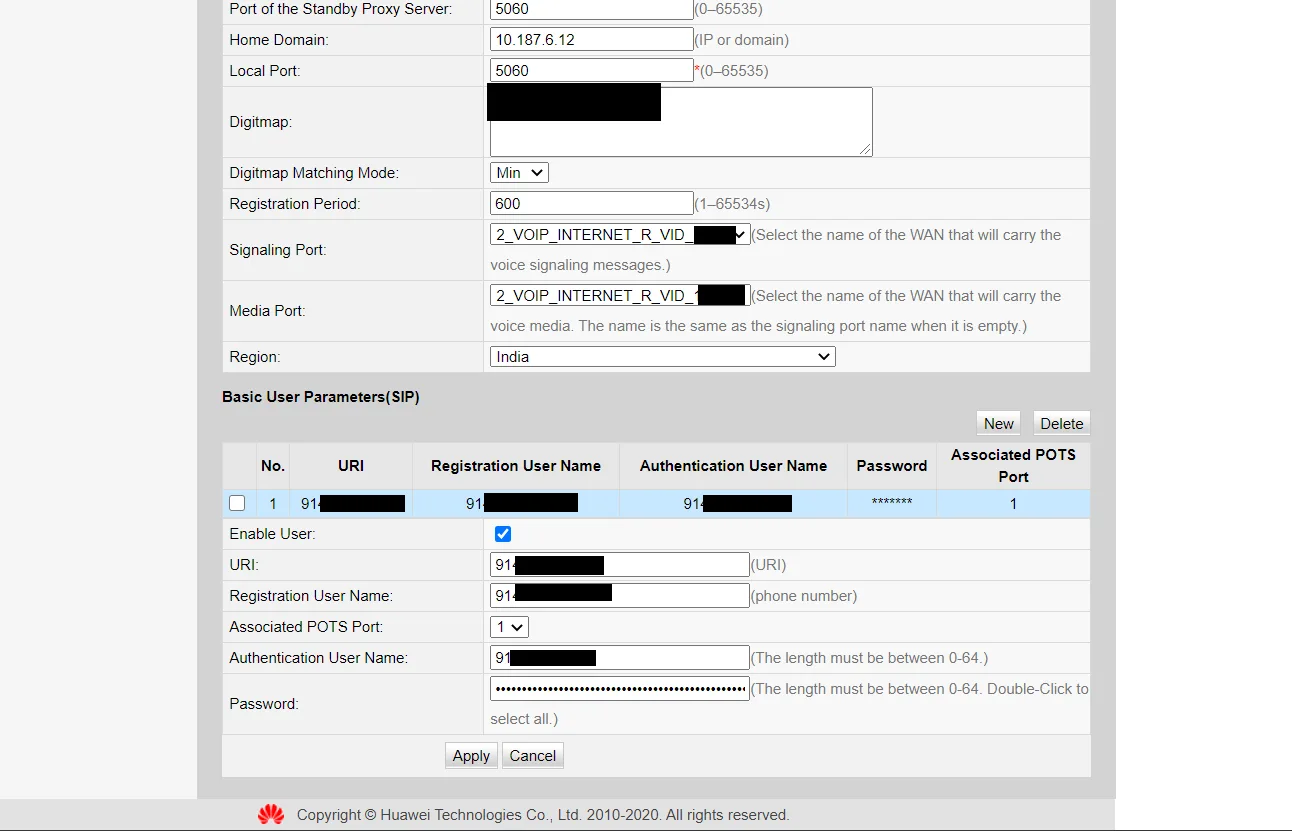Screen dimensions: 1292x831
Task: Expand the Signaling Port dropdown
Action: 619,235
